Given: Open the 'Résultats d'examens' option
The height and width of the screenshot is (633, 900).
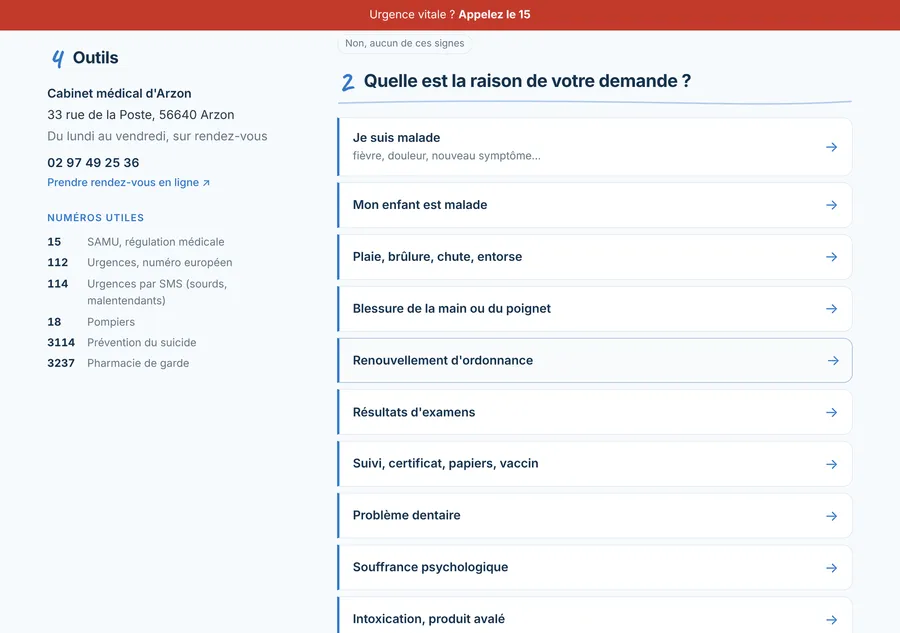Looking at the screenshot, I should [595, 412].
